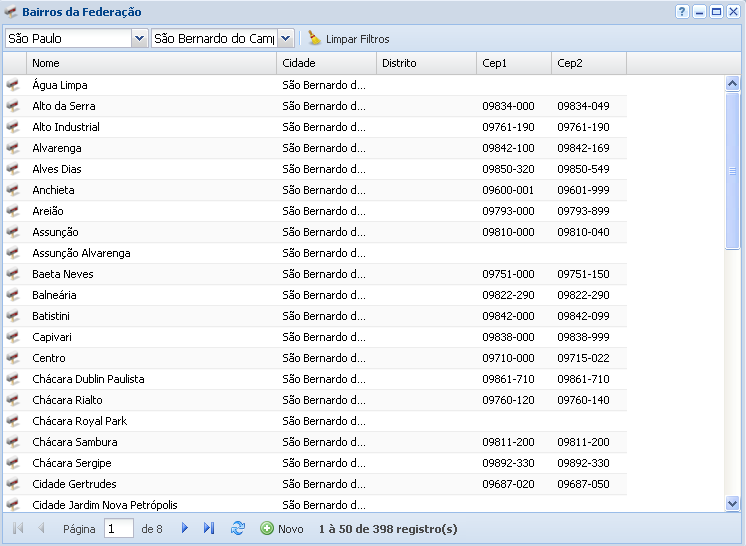
Task: Click edit icon for Centro row
Action: pyautogui.click(x=13, y=358)
